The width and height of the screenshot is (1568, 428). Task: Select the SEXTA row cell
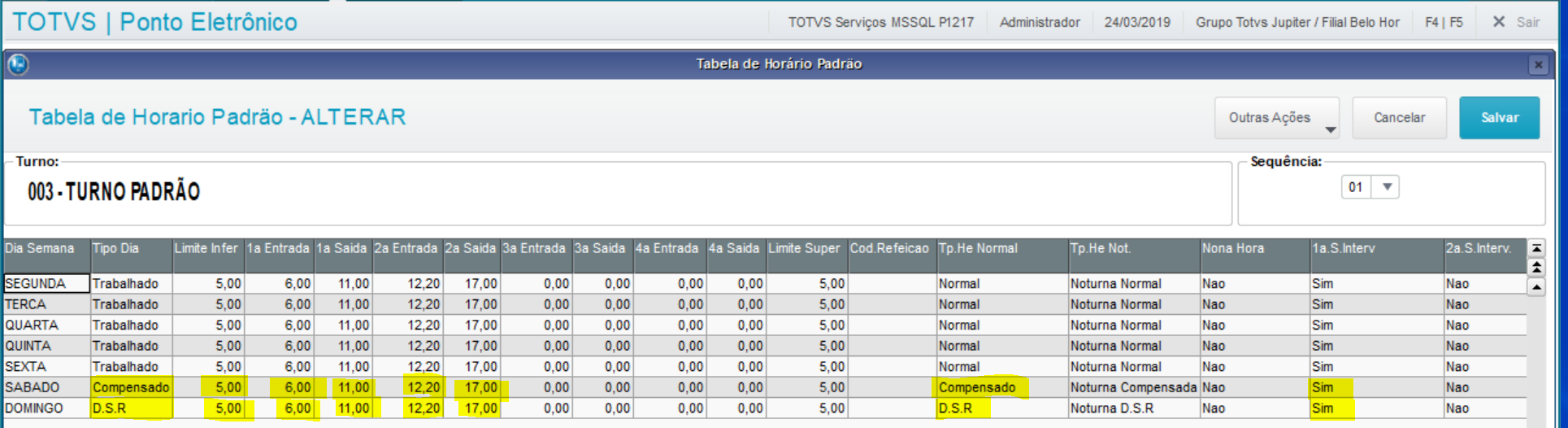click(46, 367)
